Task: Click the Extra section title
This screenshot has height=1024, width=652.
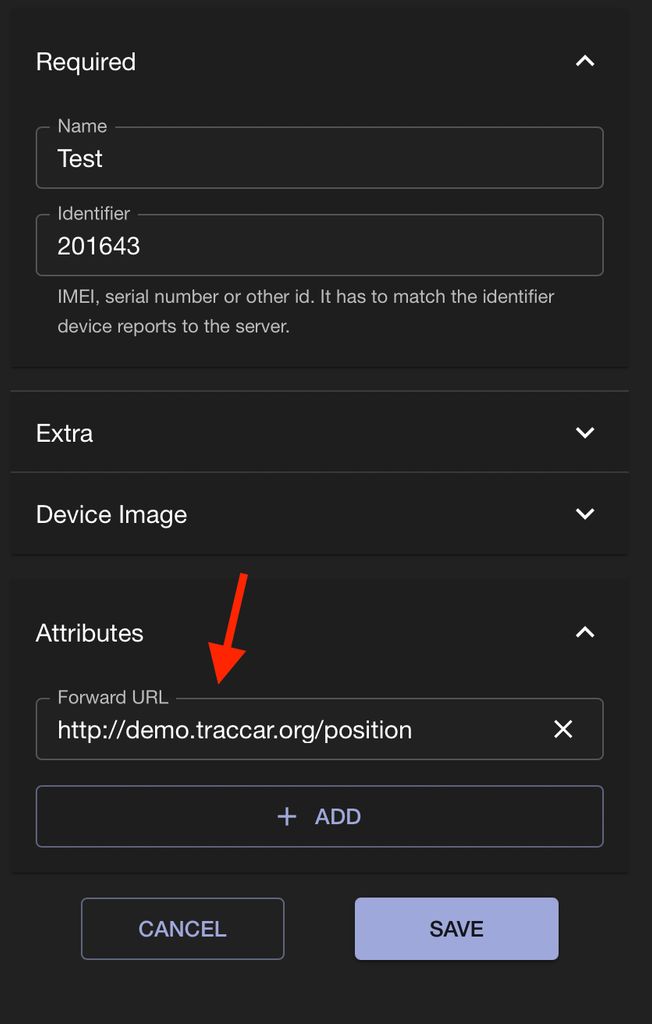Action: point(65,433)
